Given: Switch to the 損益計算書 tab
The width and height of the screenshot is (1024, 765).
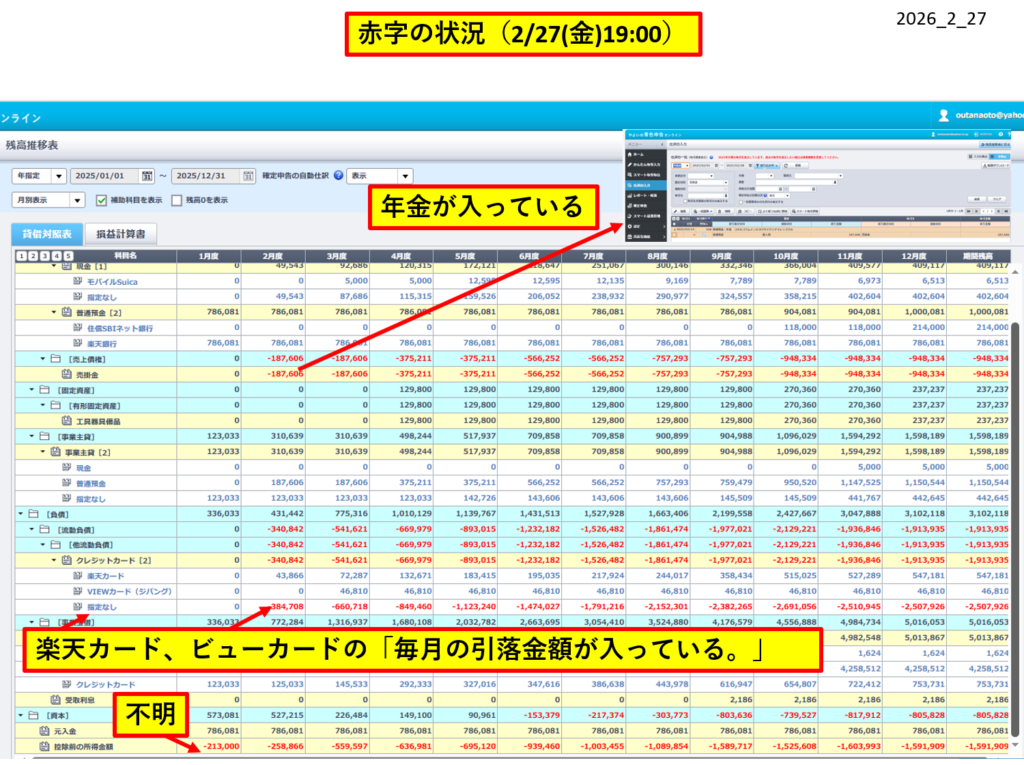Looking at the screenshot, I should [x=119, y=234].
